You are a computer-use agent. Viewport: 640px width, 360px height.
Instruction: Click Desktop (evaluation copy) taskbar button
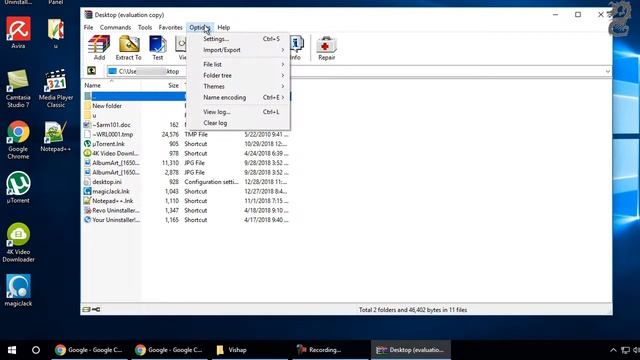coord(411,350)
